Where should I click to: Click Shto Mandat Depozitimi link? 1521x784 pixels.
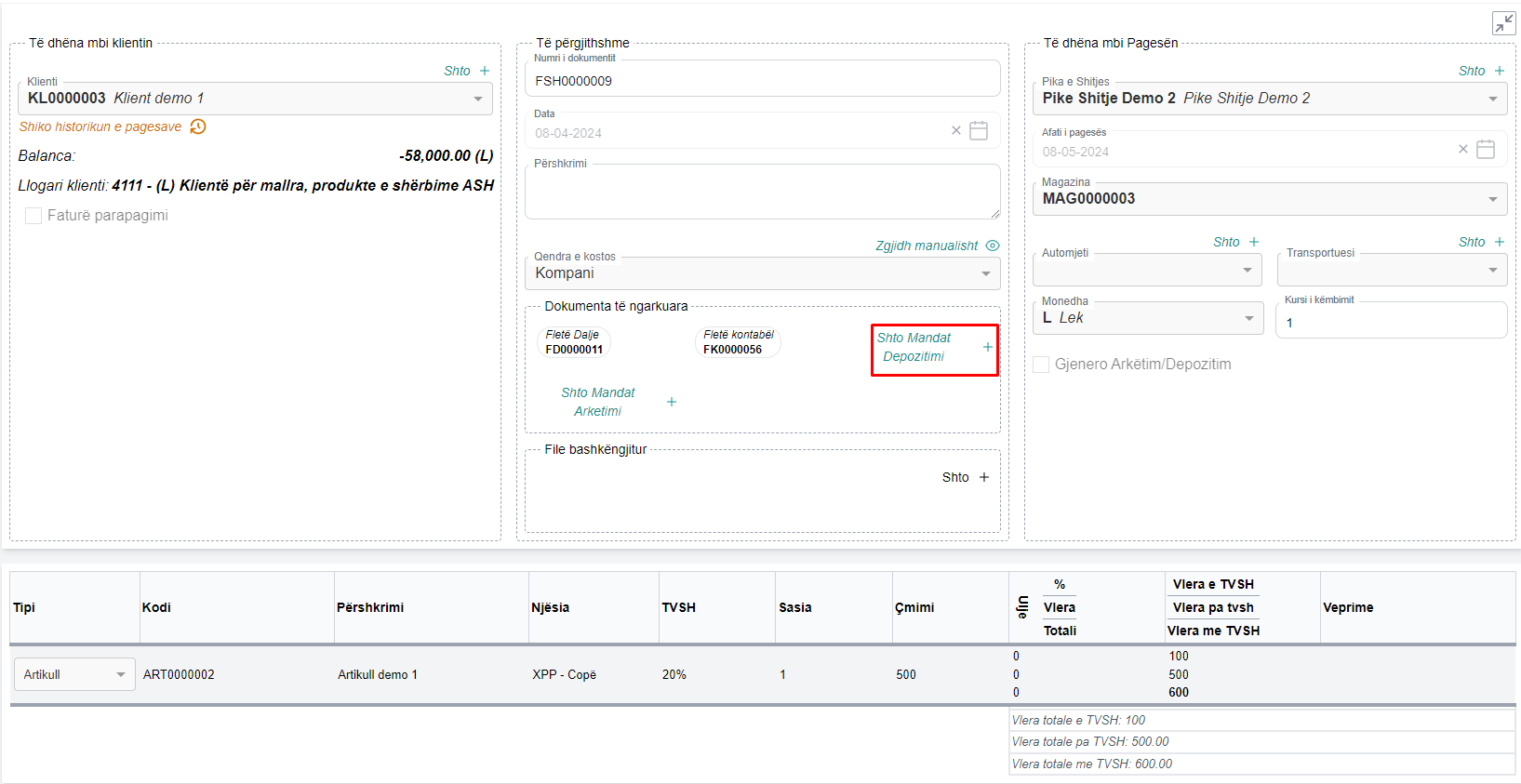914,347
